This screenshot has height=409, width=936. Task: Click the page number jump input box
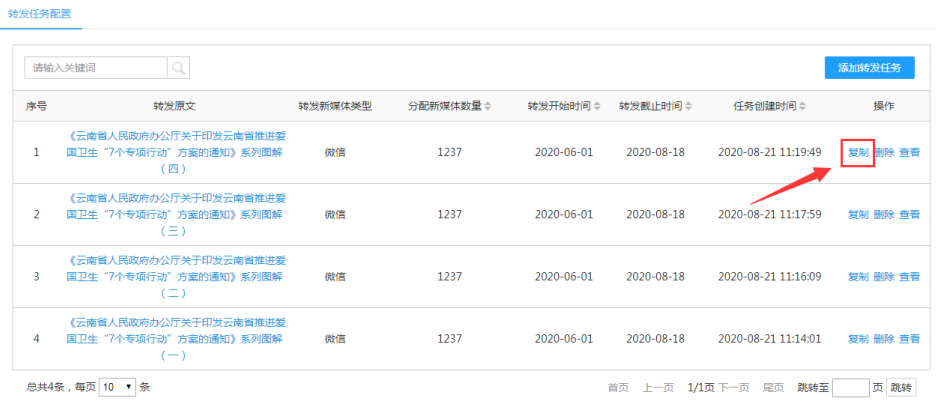coord(850,387)
